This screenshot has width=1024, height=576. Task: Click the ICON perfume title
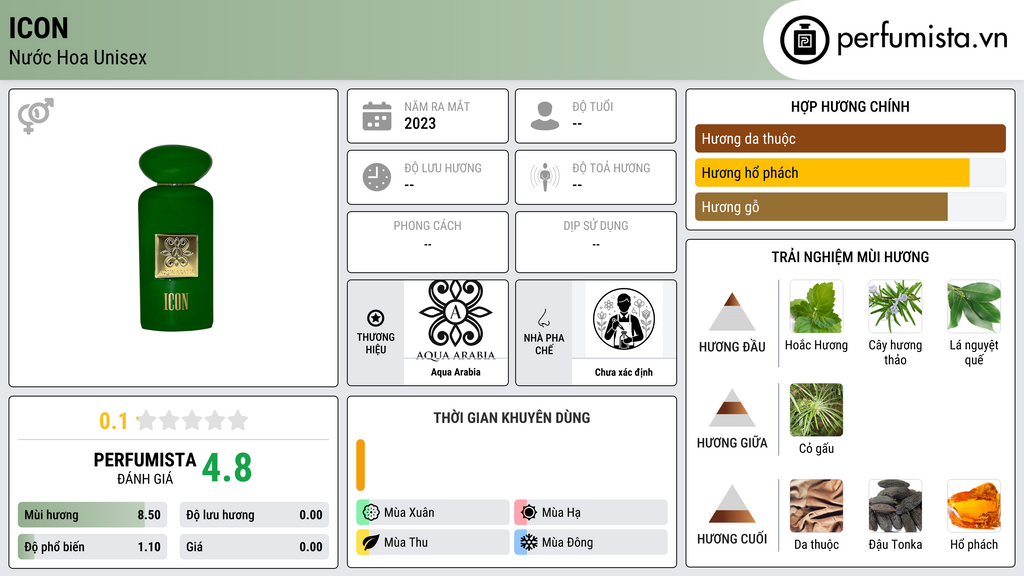(x=39, y=28)
